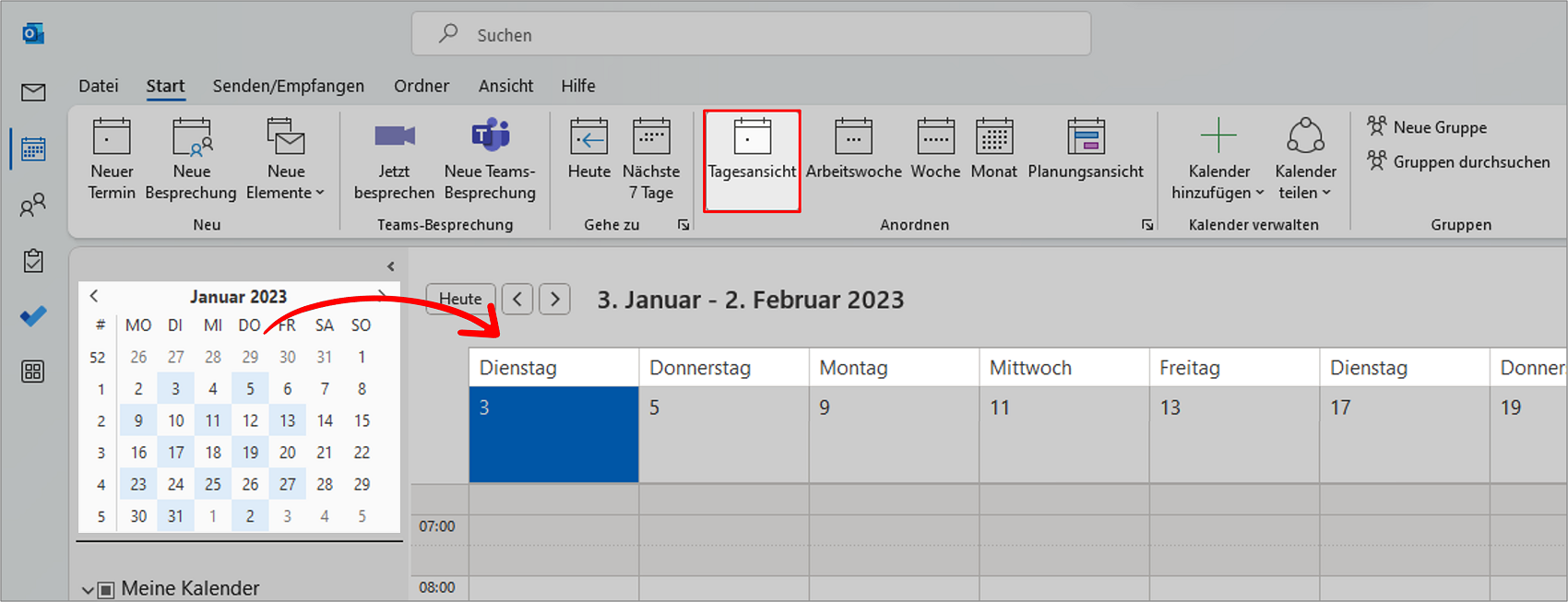Select January 10 in mini calendar
The width and height of the screenshot is (1568, 602).
click(176, 420)
